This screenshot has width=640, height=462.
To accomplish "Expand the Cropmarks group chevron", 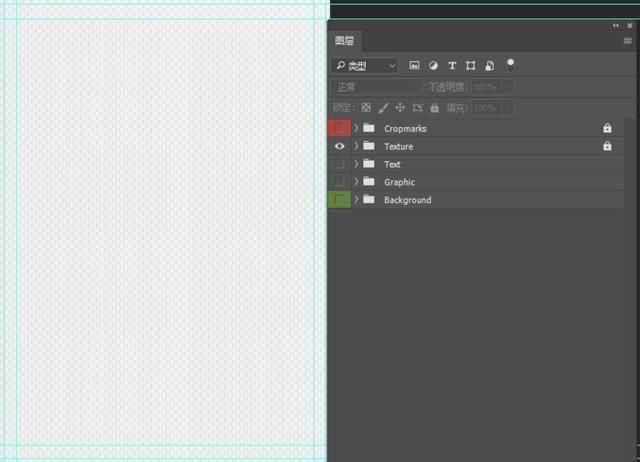I will click(356, 128).
